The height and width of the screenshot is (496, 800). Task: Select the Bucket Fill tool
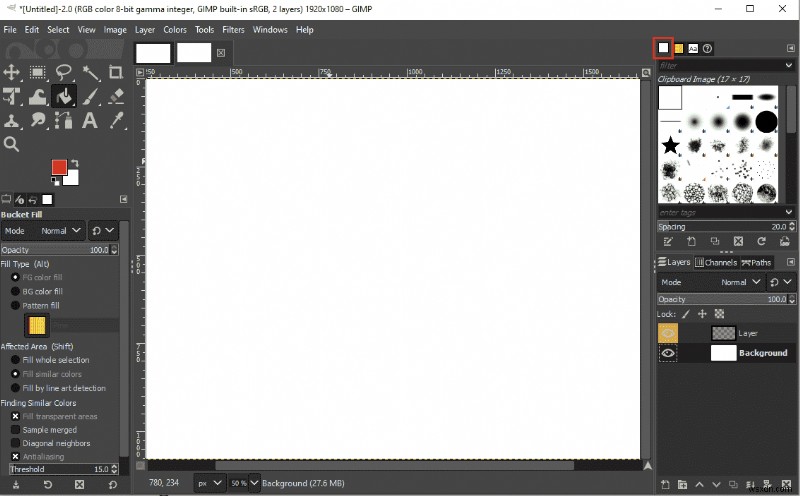64,96
